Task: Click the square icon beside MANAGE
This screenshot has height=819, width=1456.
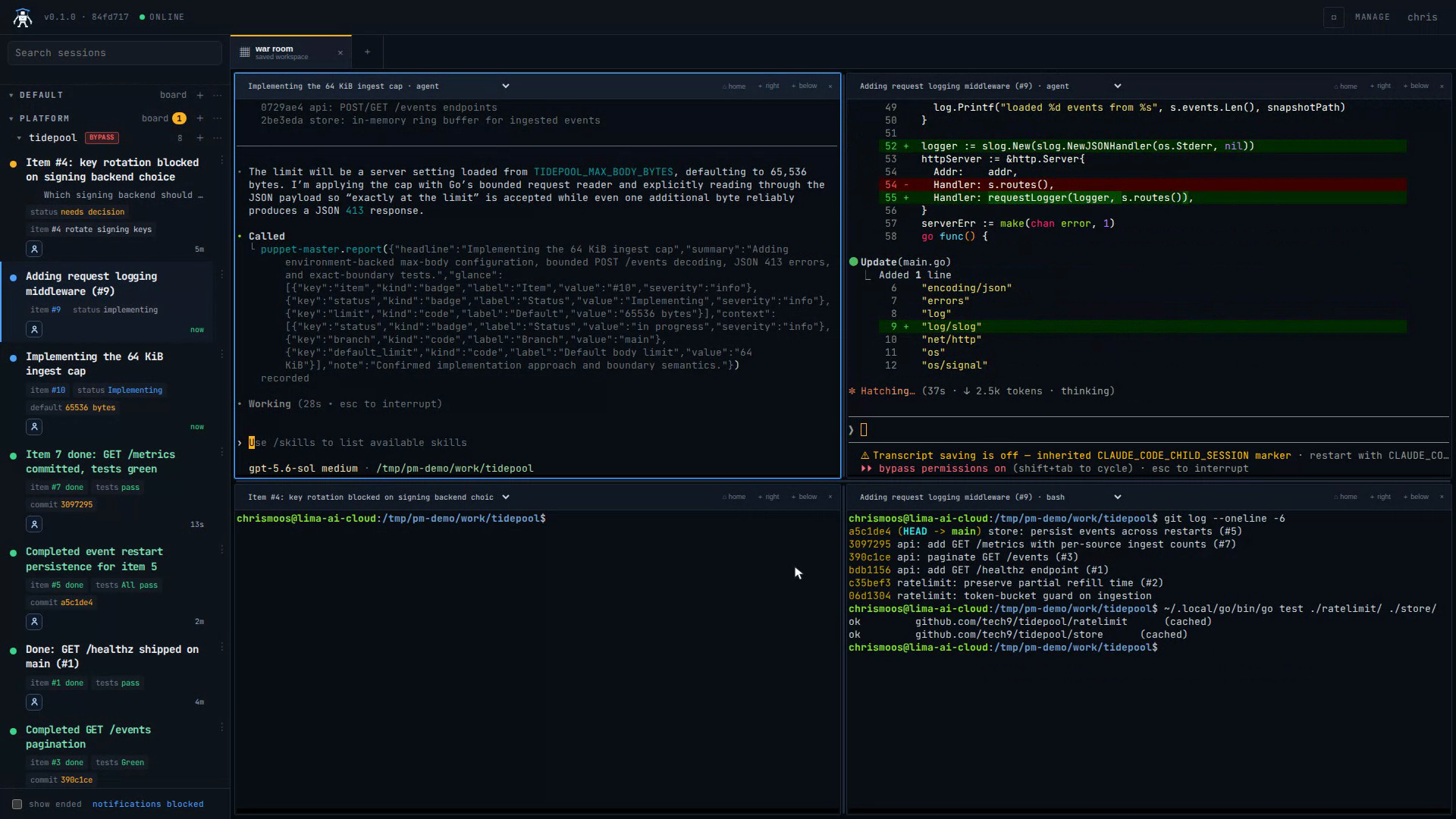Action: point(1333,17)
